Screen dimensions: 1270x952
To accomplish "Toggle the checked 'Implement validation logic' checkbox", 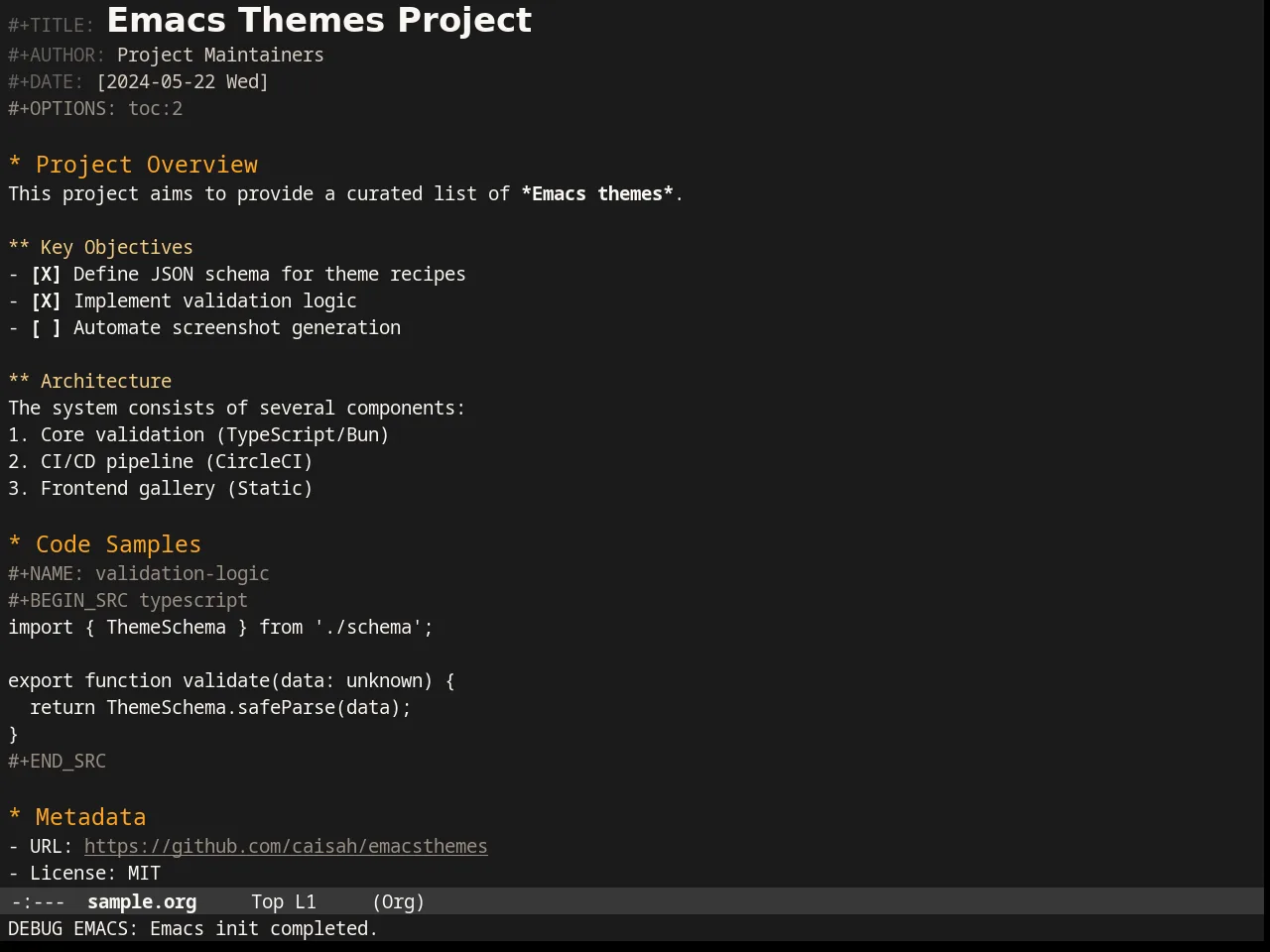I will (46, 300).
